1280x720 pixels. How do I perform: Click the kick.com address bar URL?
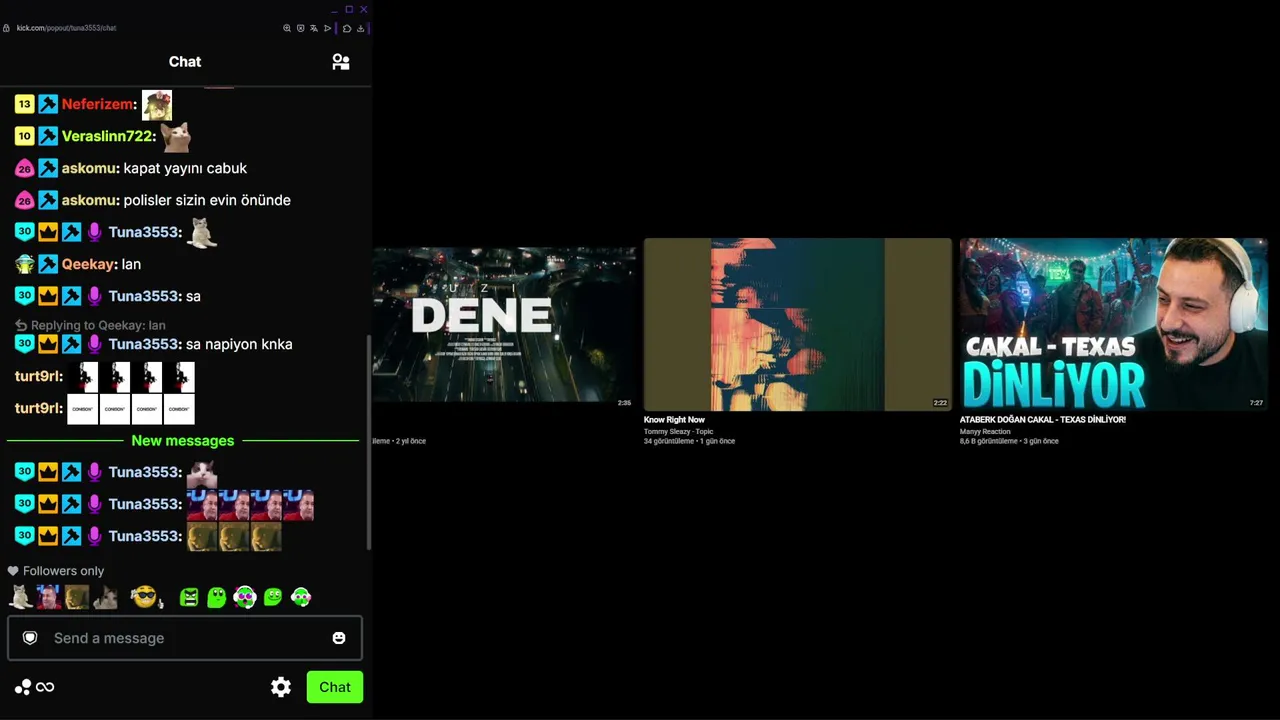click(x=66, y=28)
